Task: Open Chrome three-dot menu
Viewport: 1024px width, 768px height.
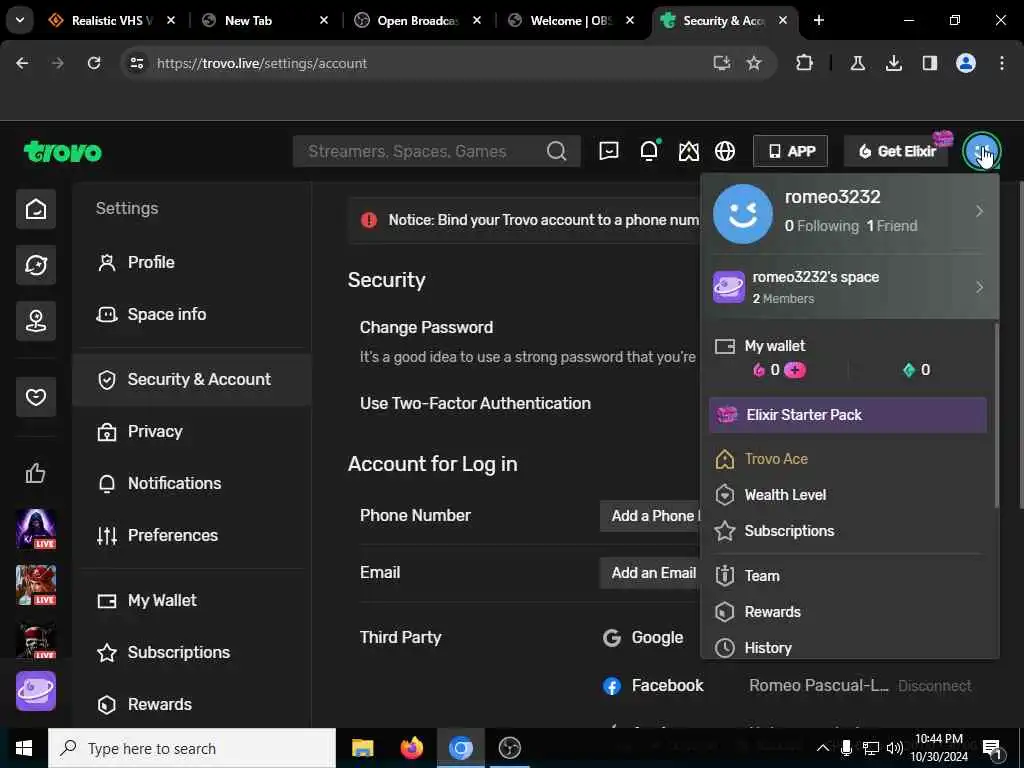Action: pyautogui.click(x=1002, y=63)
